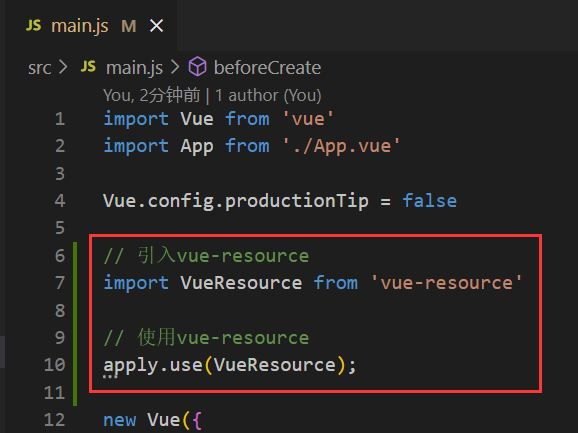
Task: Open the main.js breadcrumb item
Action: (x=134, y=68)
